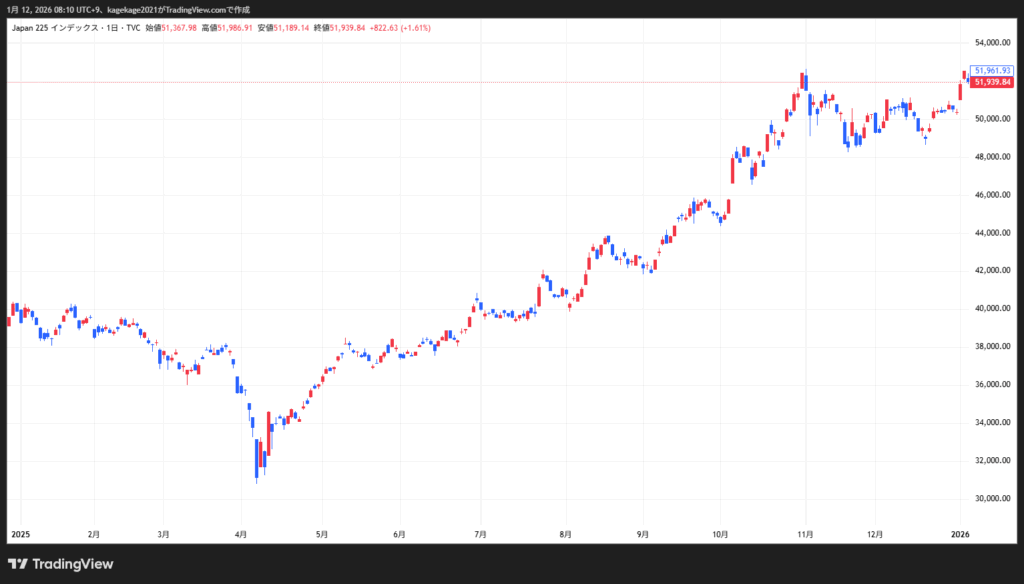The width and height of the screenshot is (1024, 584).
Task: Click the 2025 year label on time axis
Action: (x=20, y=535)
